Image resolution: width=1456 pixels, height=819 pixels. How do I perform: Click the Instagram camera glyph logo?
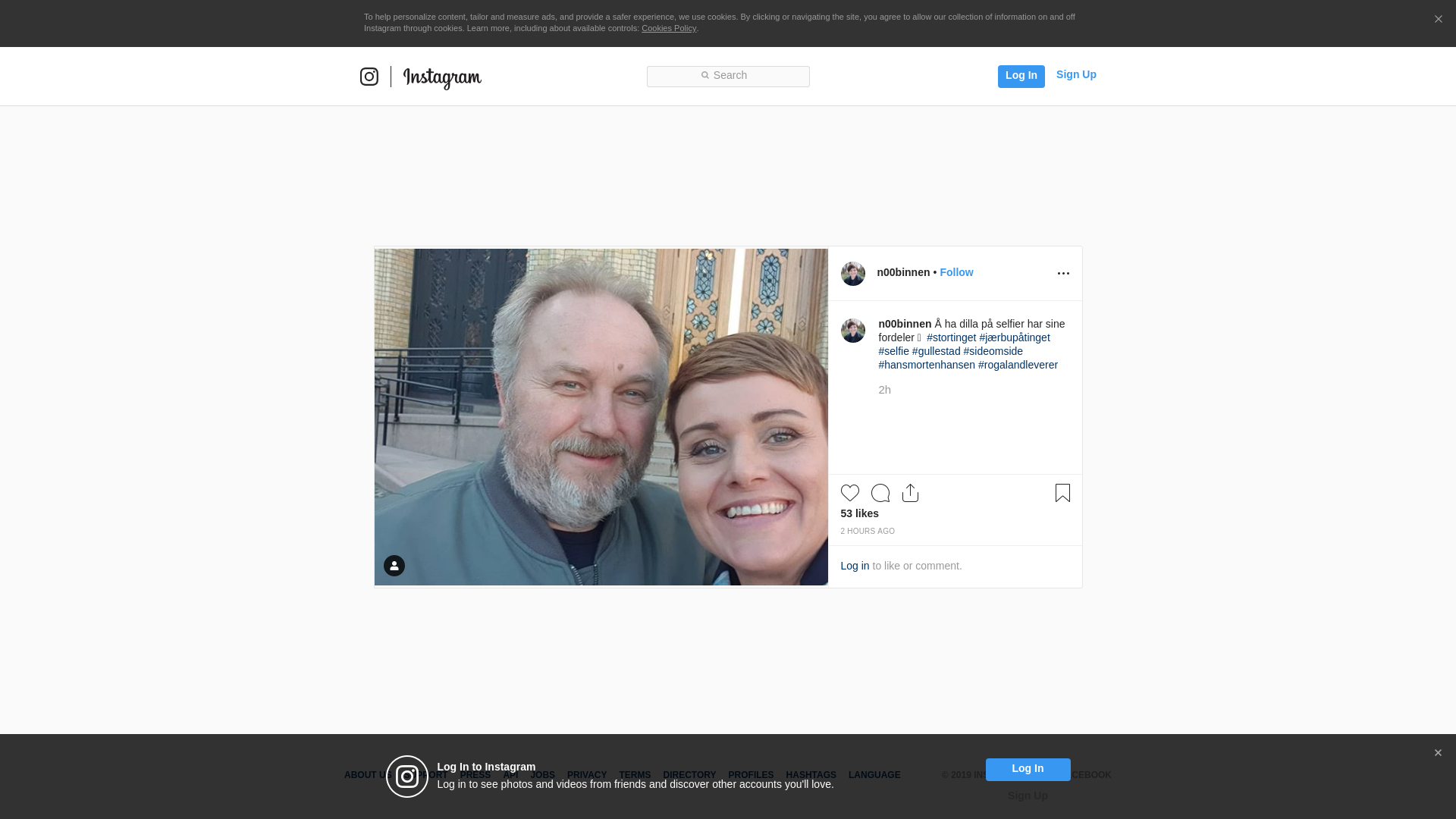click(369, 77)
